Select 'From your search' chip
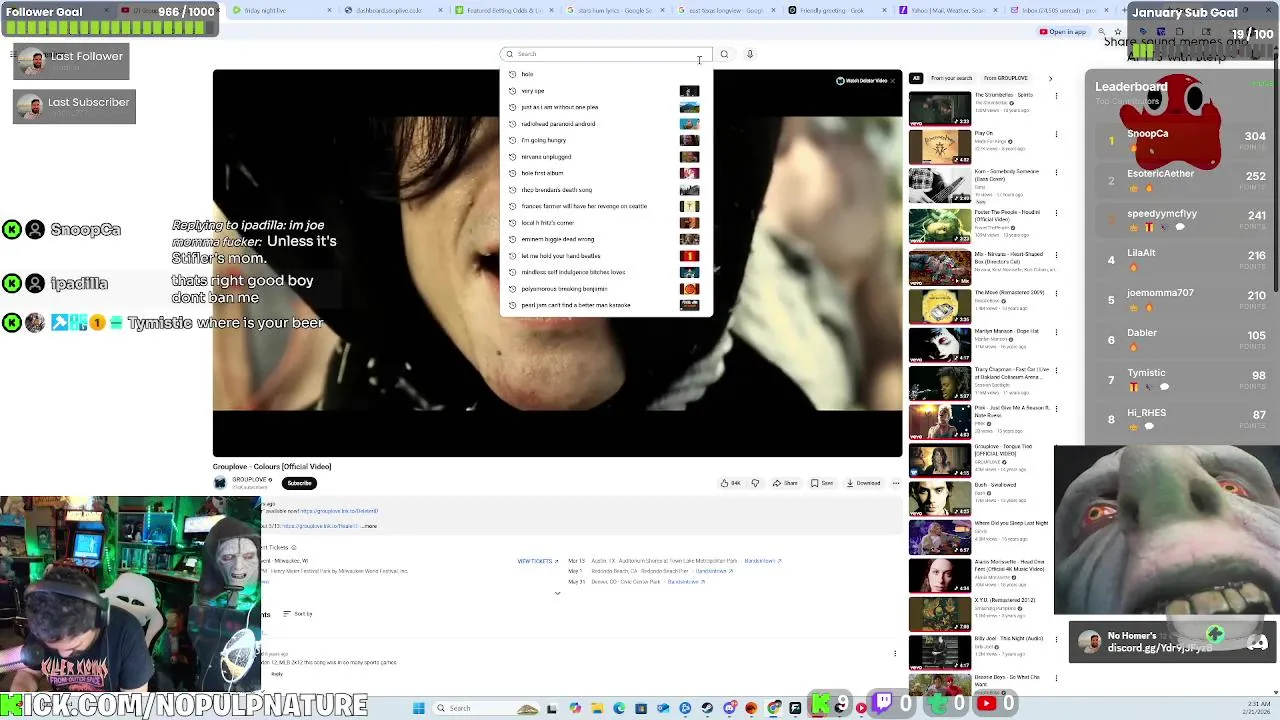Viewport: 1280px width, 720px height. click(951, 78)
